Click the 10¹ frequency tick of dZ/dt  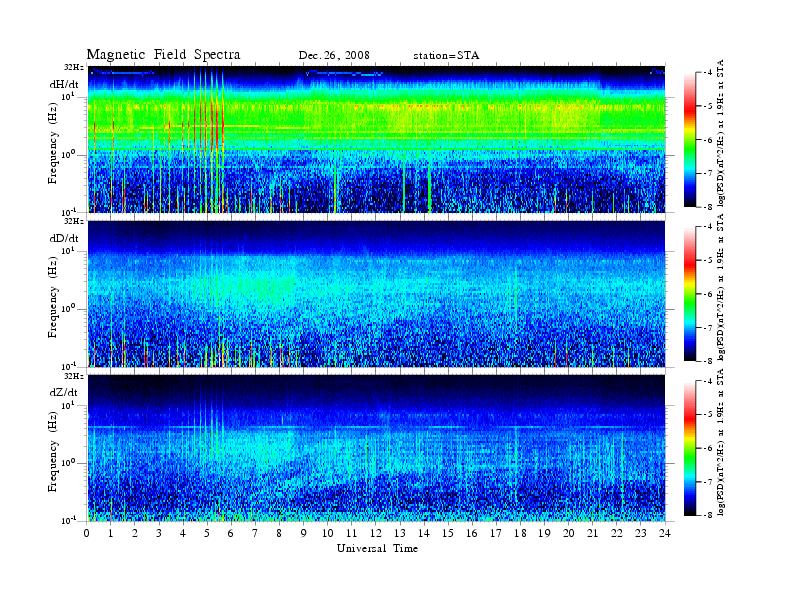coord(68,405)
